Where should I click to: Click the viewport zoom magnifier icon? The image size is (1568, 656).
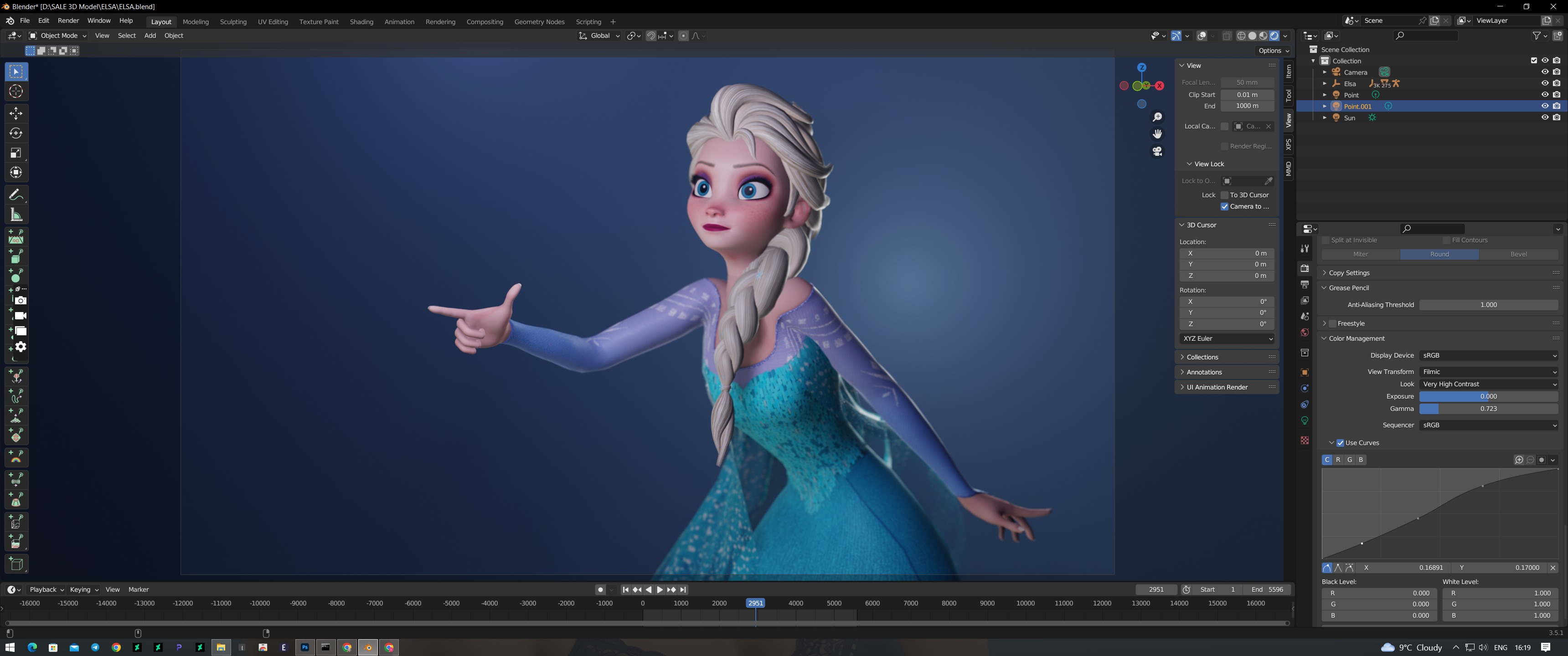1157,117
